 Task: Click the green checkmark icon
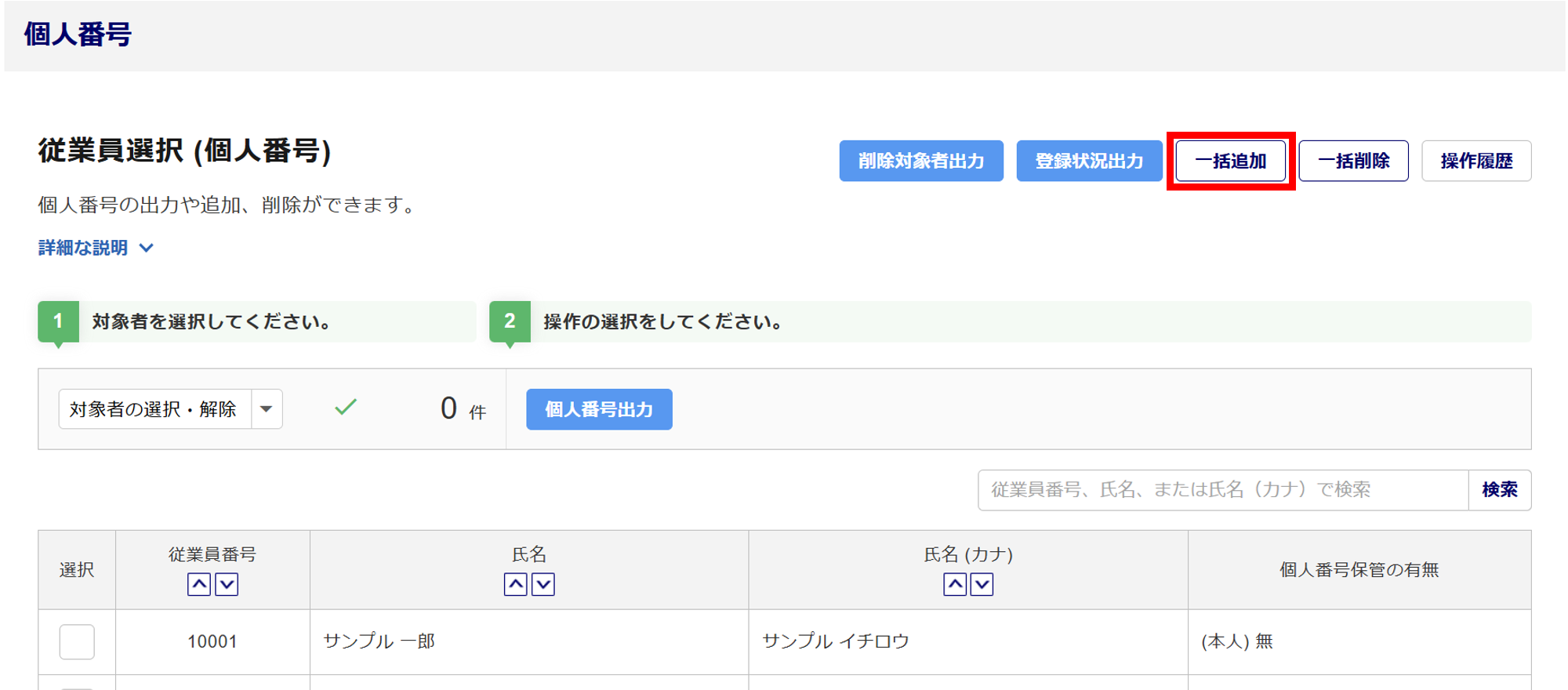(x=346, y=407)
